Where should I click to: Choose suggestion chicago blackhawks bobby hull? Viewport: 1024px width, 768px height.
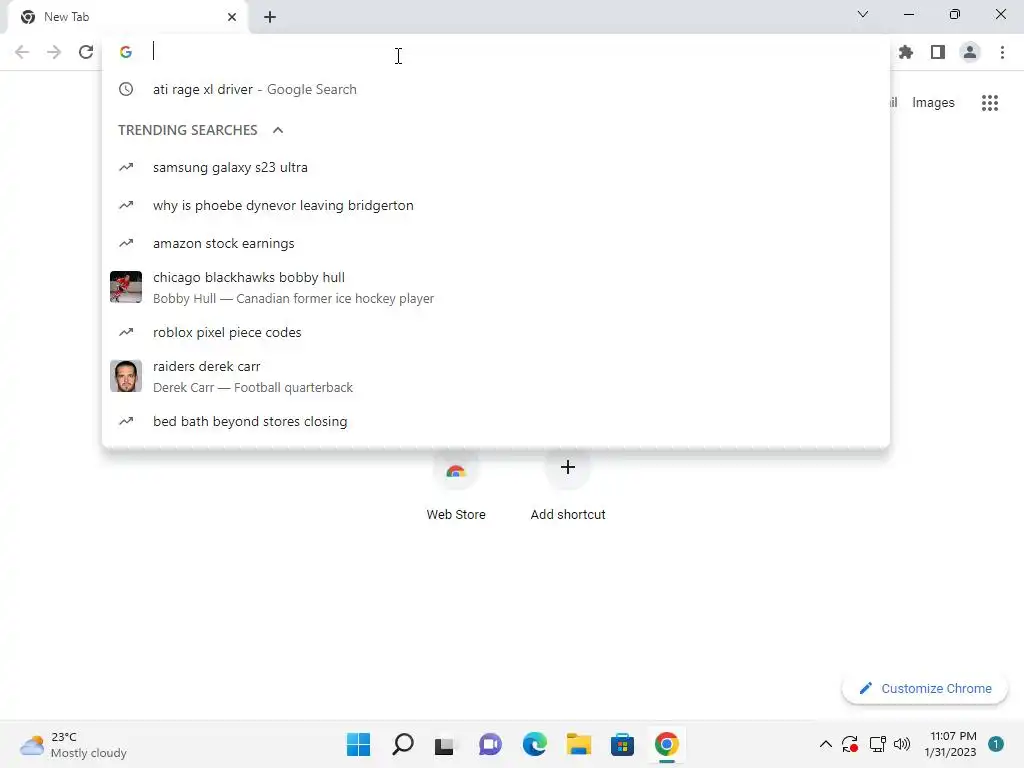[496, 287]
